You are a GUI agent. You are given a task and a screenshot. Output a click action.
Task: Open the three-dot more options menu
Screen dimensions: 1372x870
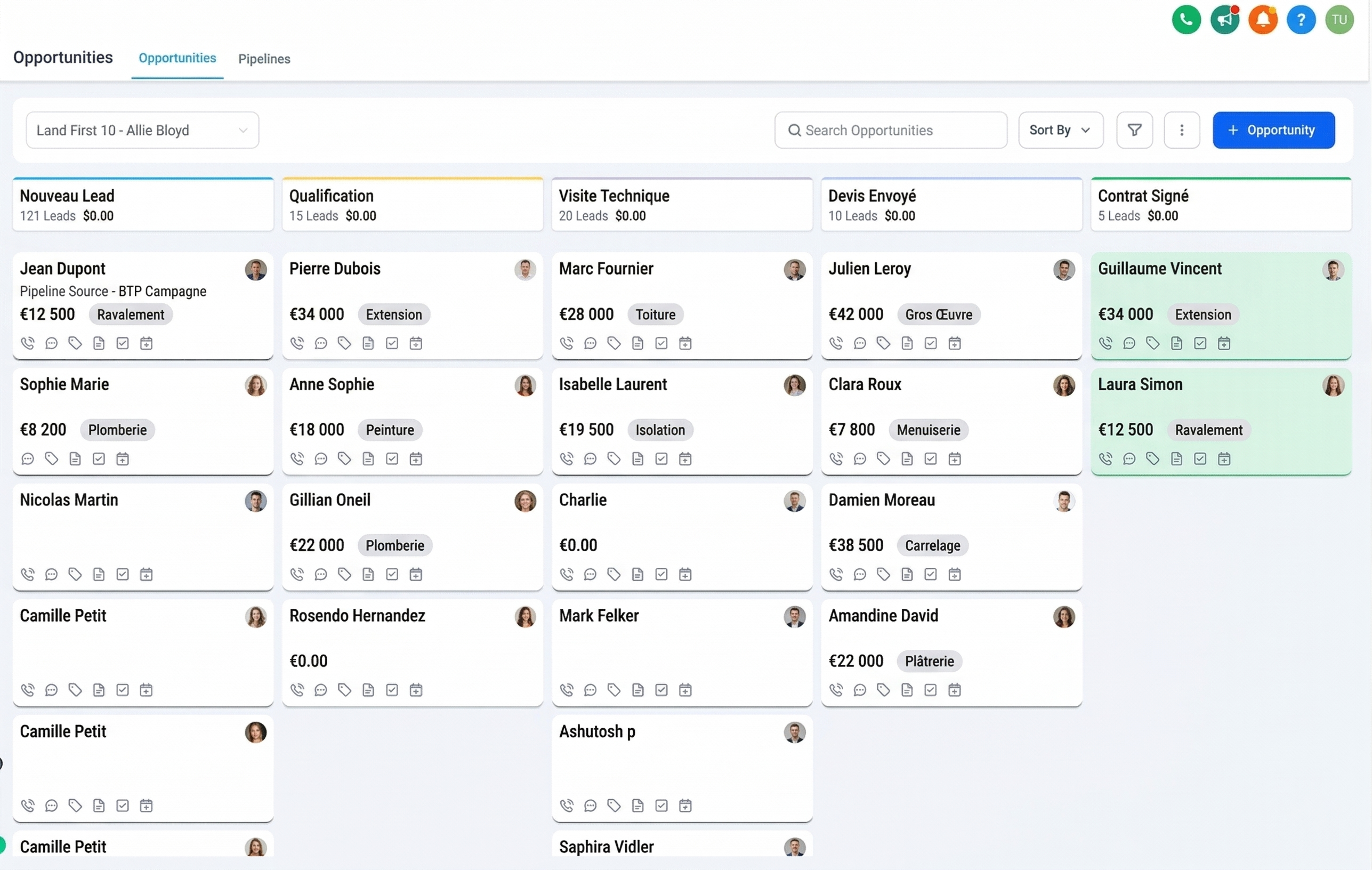[1182, 130]
